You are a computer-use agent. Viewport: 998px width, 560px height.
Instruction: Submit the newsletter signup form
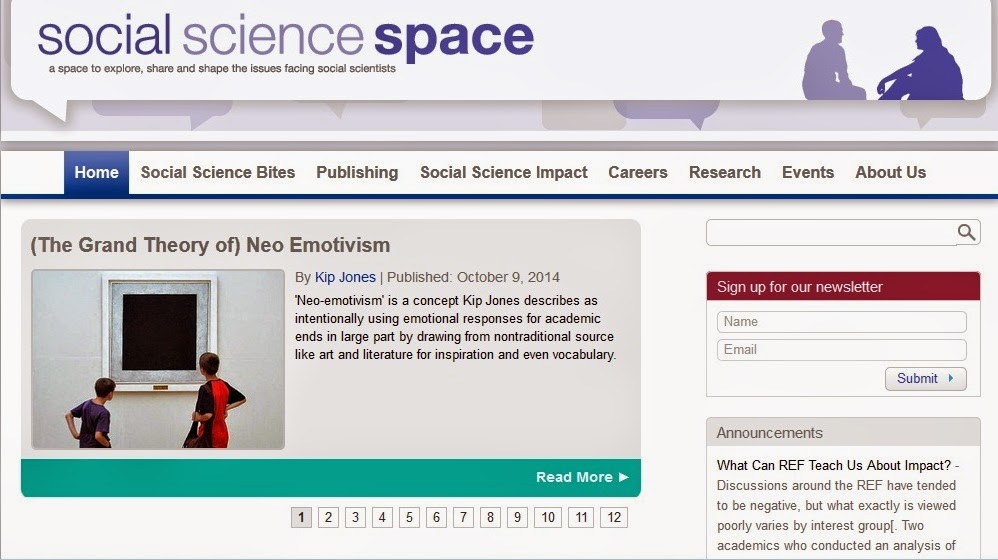[x=925, y=379]
